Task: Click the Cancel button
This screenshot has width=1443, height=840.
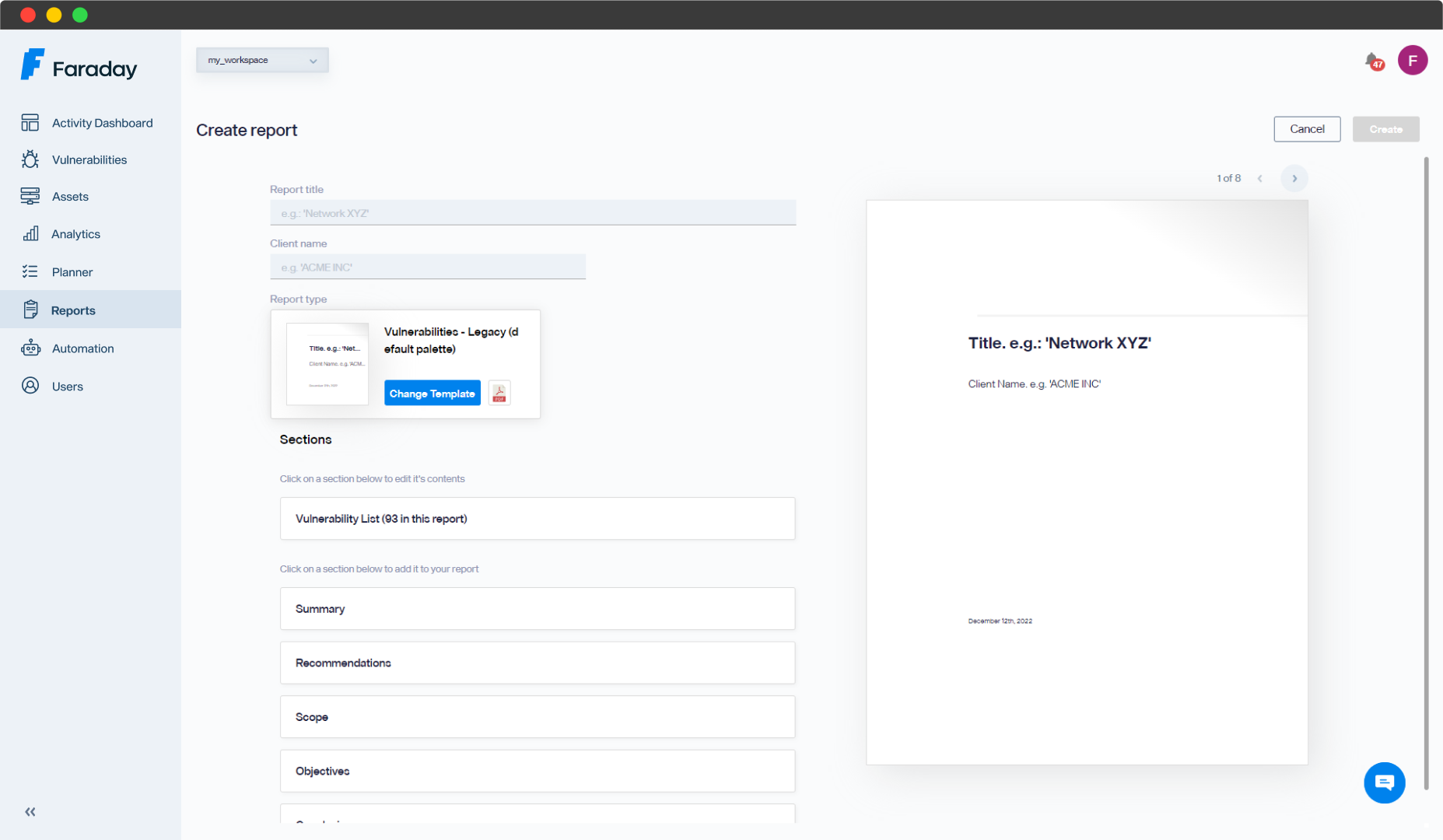Action: [1307, 129]
